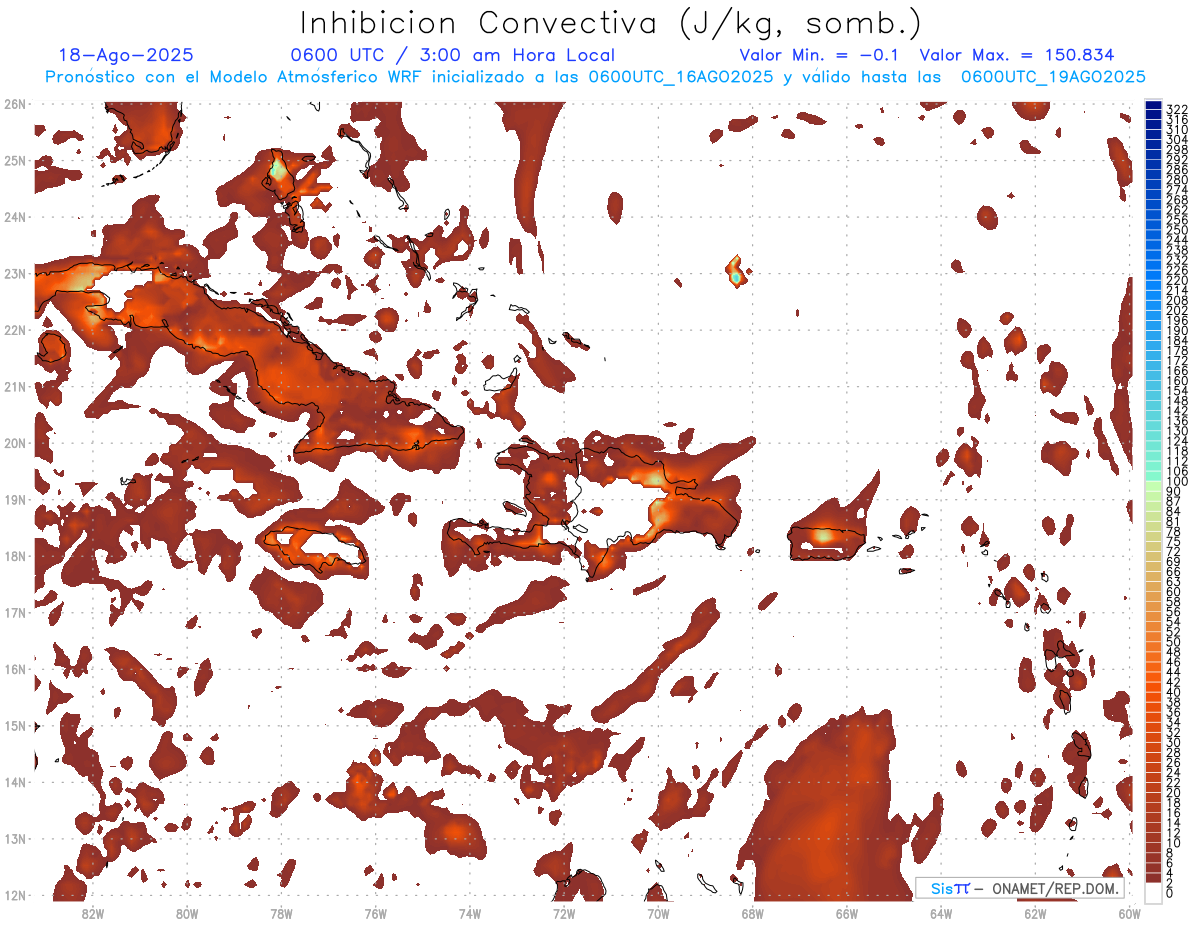The image size is (1200, 927).
Task: Click the 64W longitude label
Action: (940, 913)
